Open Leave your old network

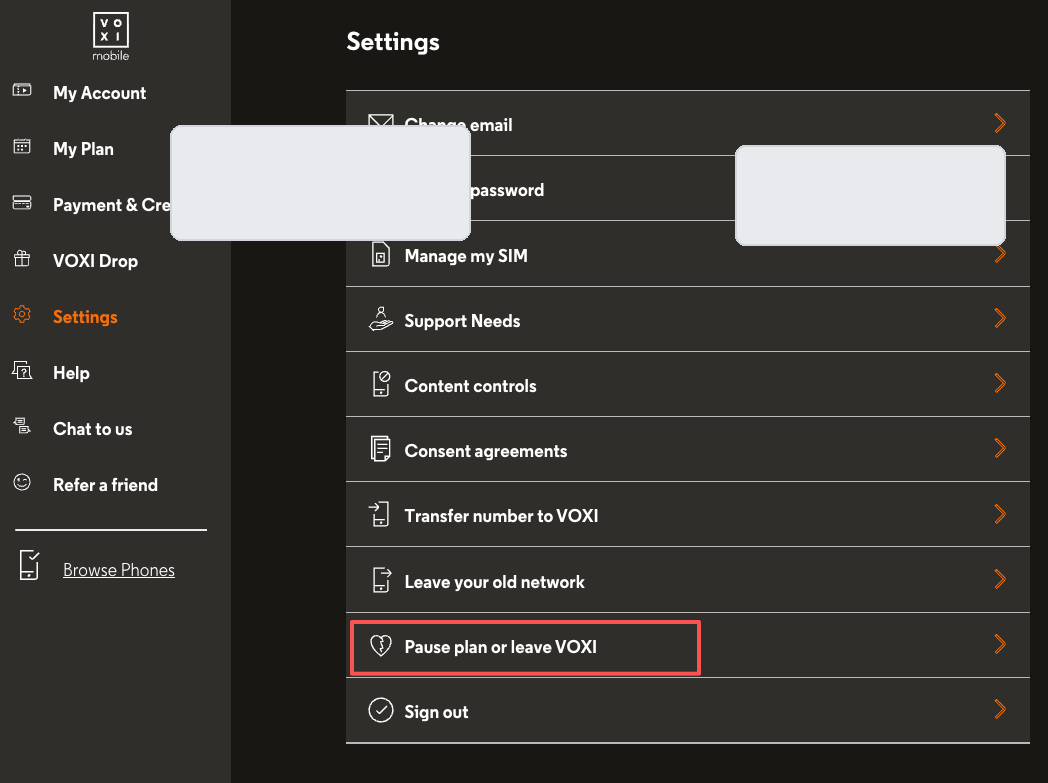(x=688, y=580)
